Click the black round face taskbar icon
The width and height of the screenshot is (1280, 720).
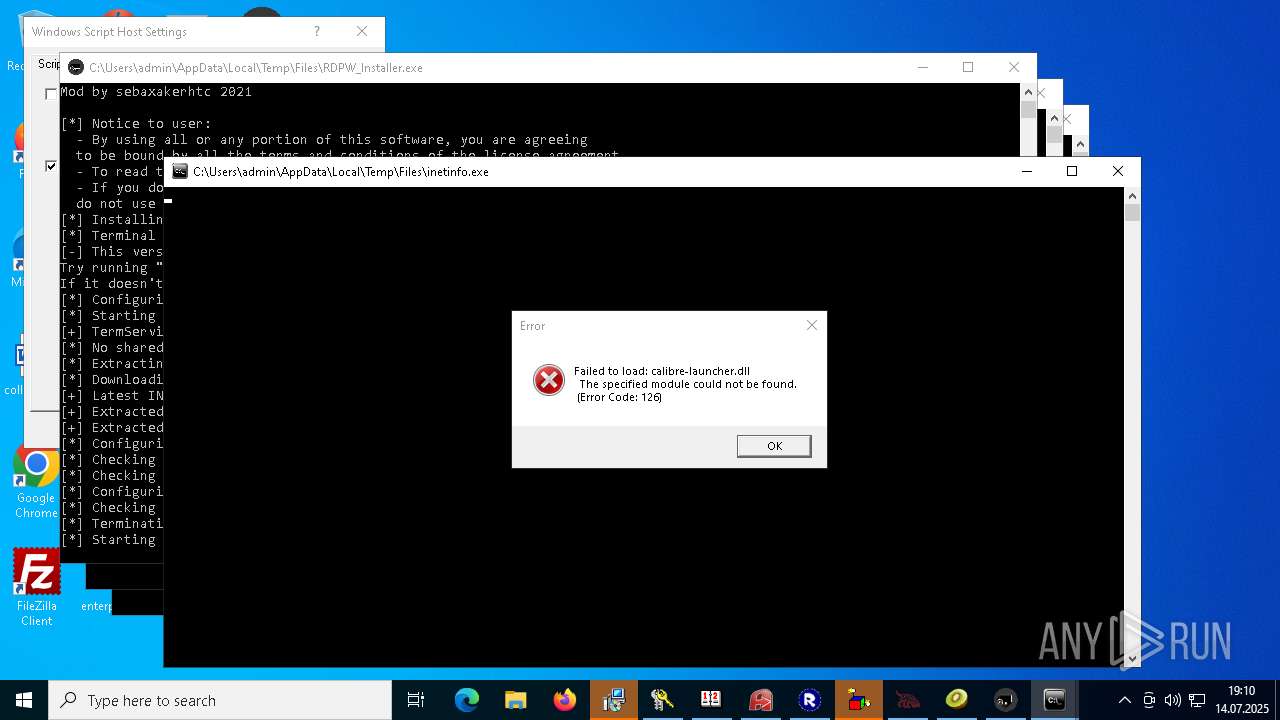click(x=1005, y=700)
